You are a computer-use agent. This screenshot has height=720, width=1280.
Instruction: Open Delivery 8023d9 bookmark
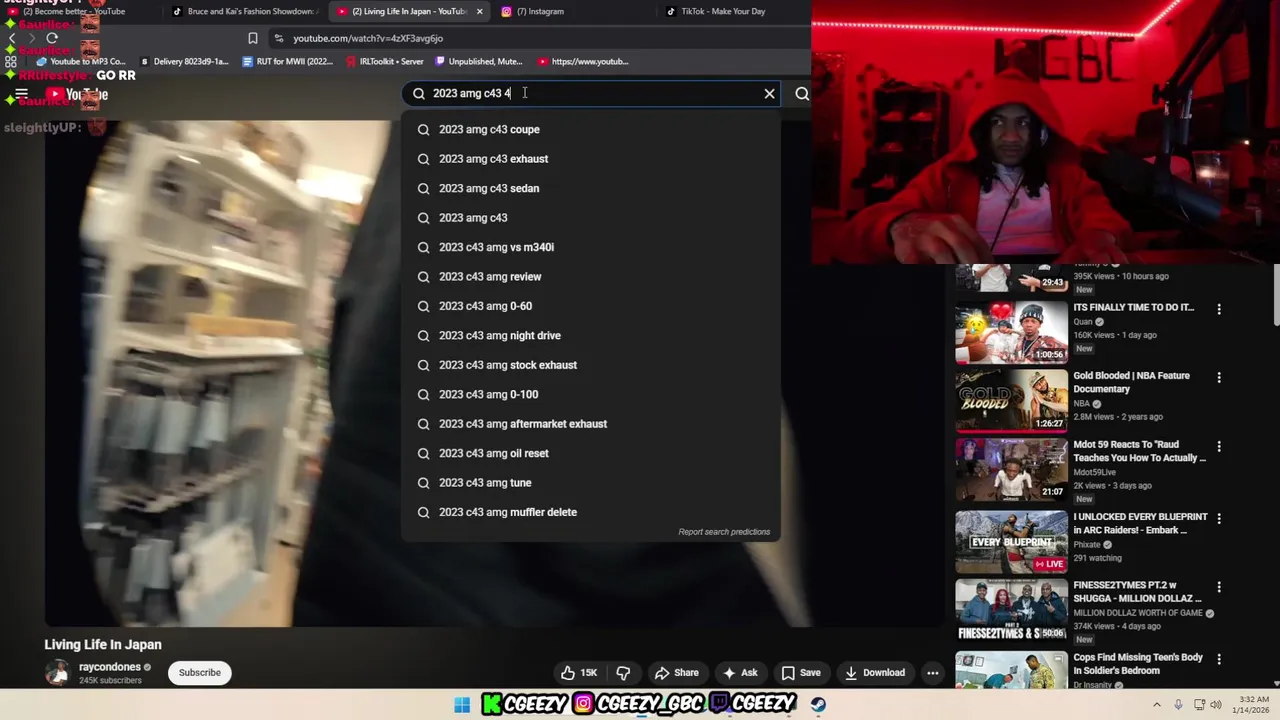(185, 61)
